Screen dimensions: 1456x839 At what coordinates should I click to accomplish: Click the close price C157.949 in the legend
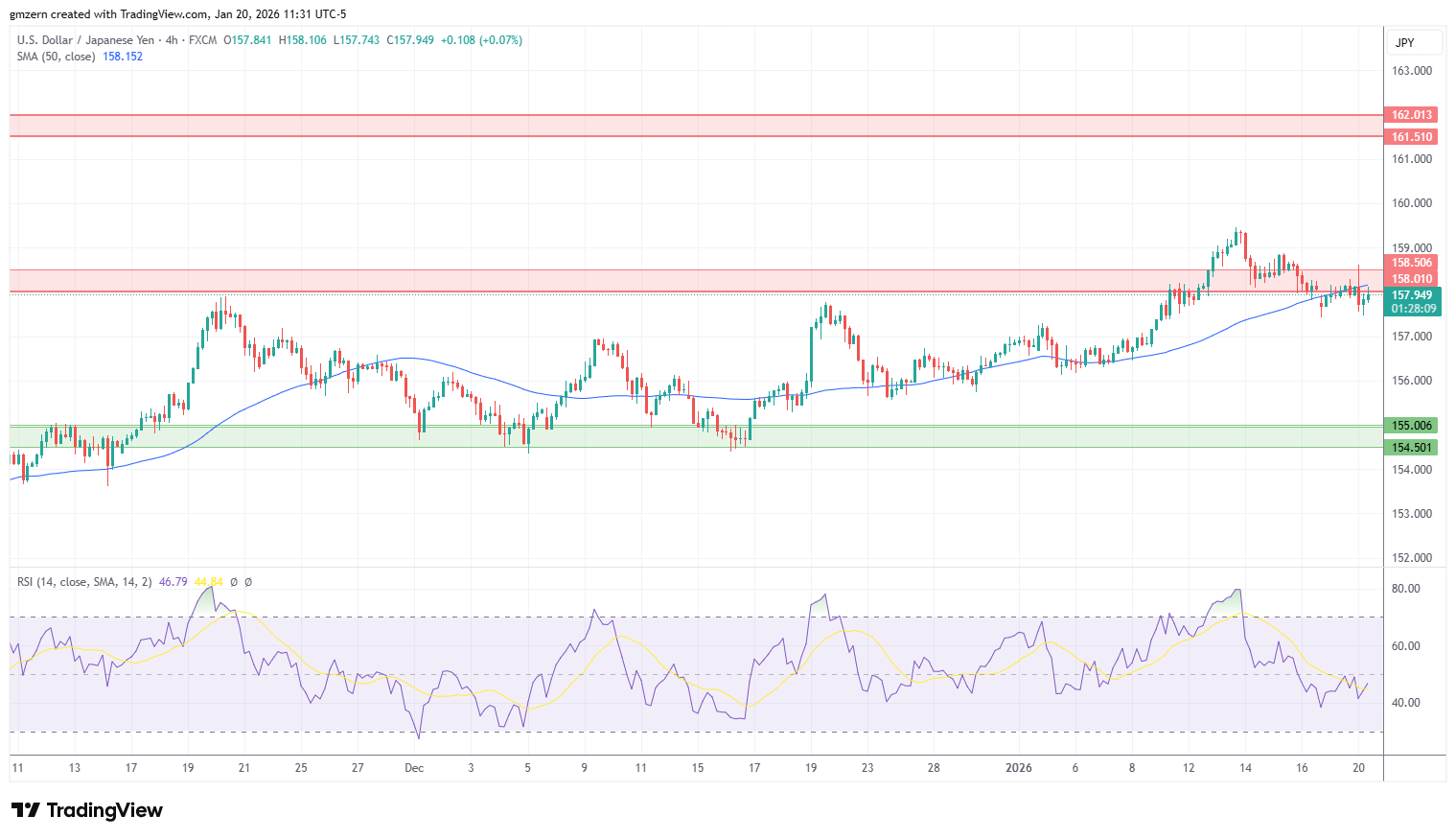[410, 40]
